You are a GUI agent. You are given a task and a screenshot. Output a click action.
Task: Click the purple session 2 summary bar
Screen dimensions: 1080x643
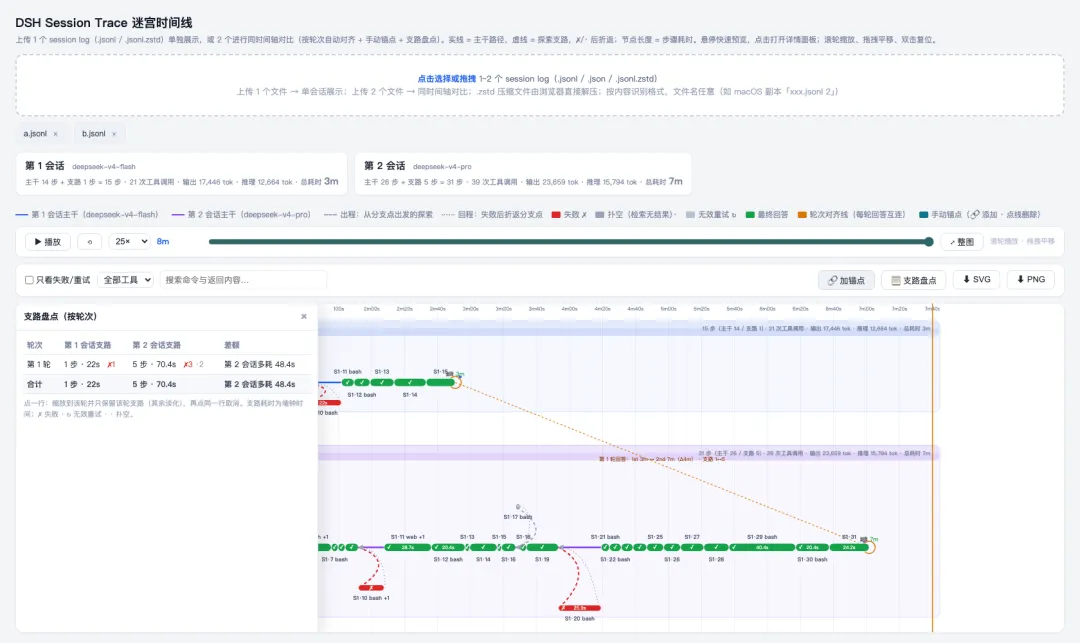(628, 453)
